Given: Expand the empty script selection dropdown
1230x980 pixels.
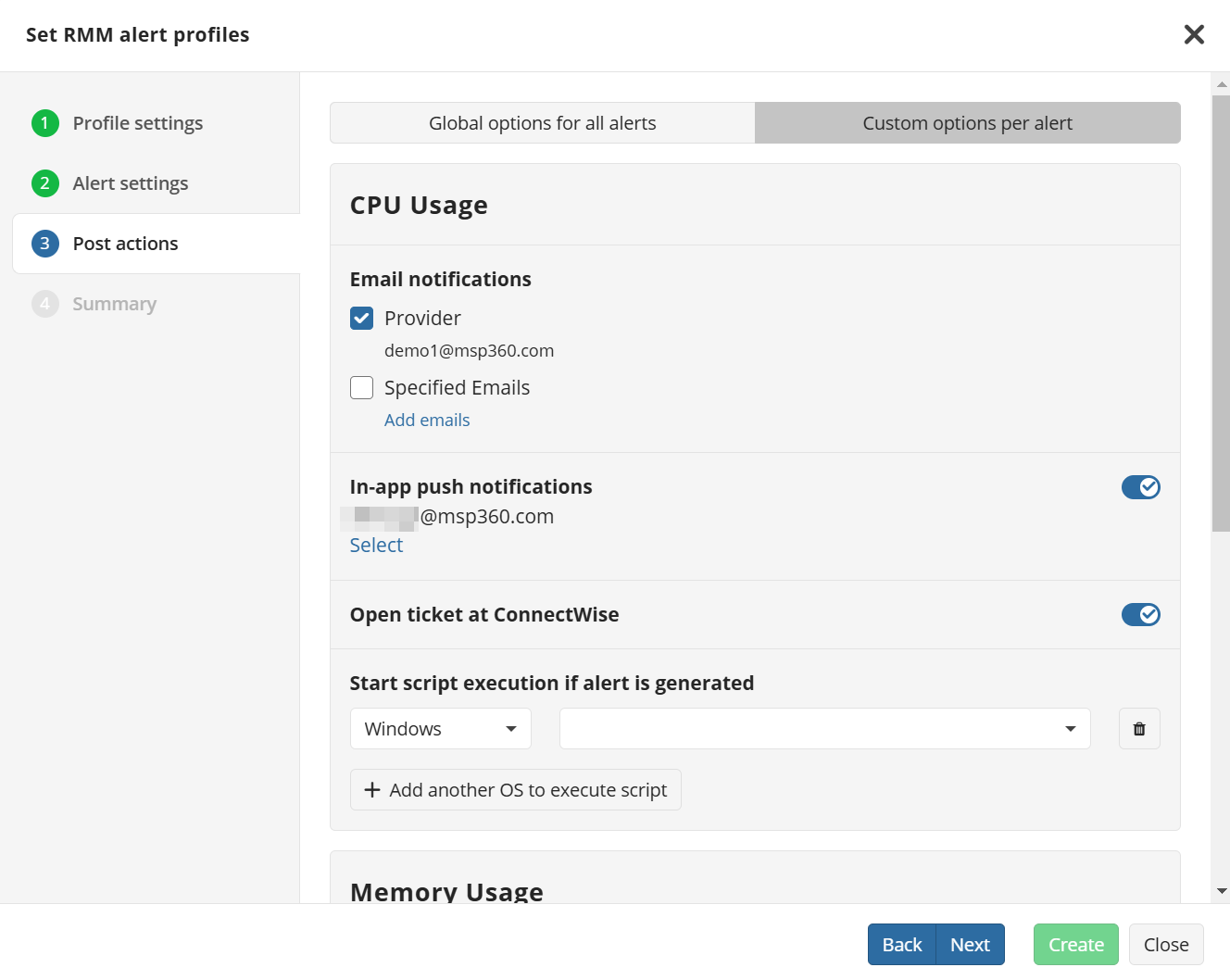Looking at the screenshot, I should point(824,729).
